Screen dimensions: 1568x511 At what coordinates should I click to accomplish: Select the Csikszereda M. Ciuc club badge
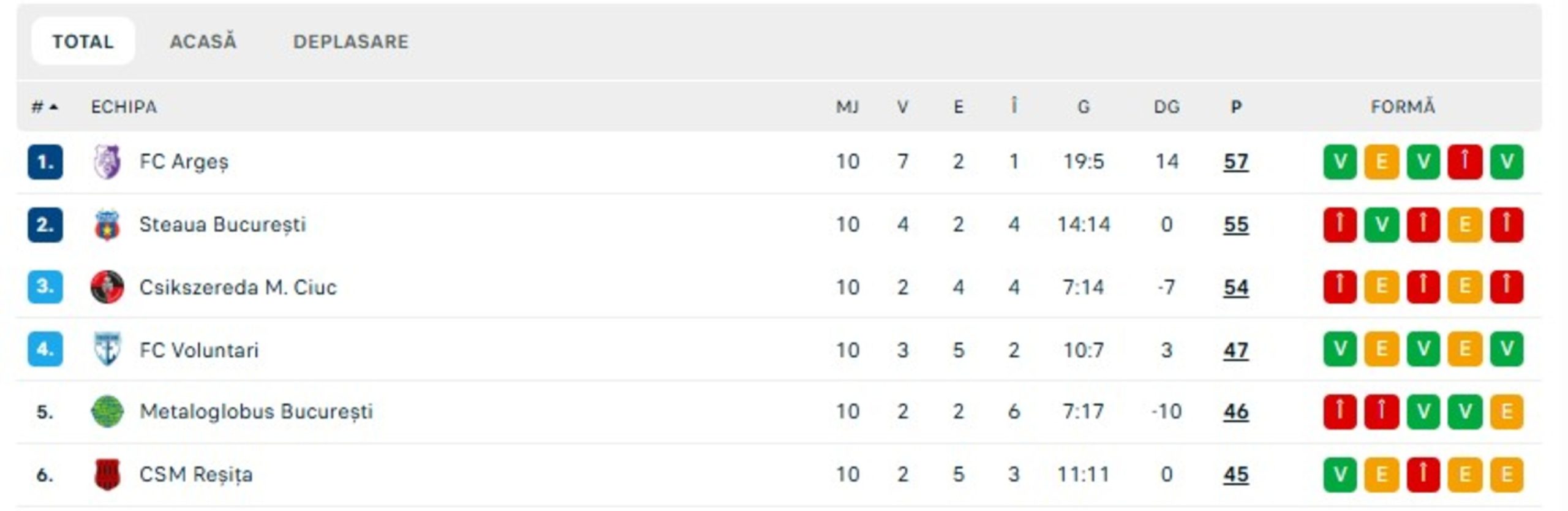(x=107, y=288)
